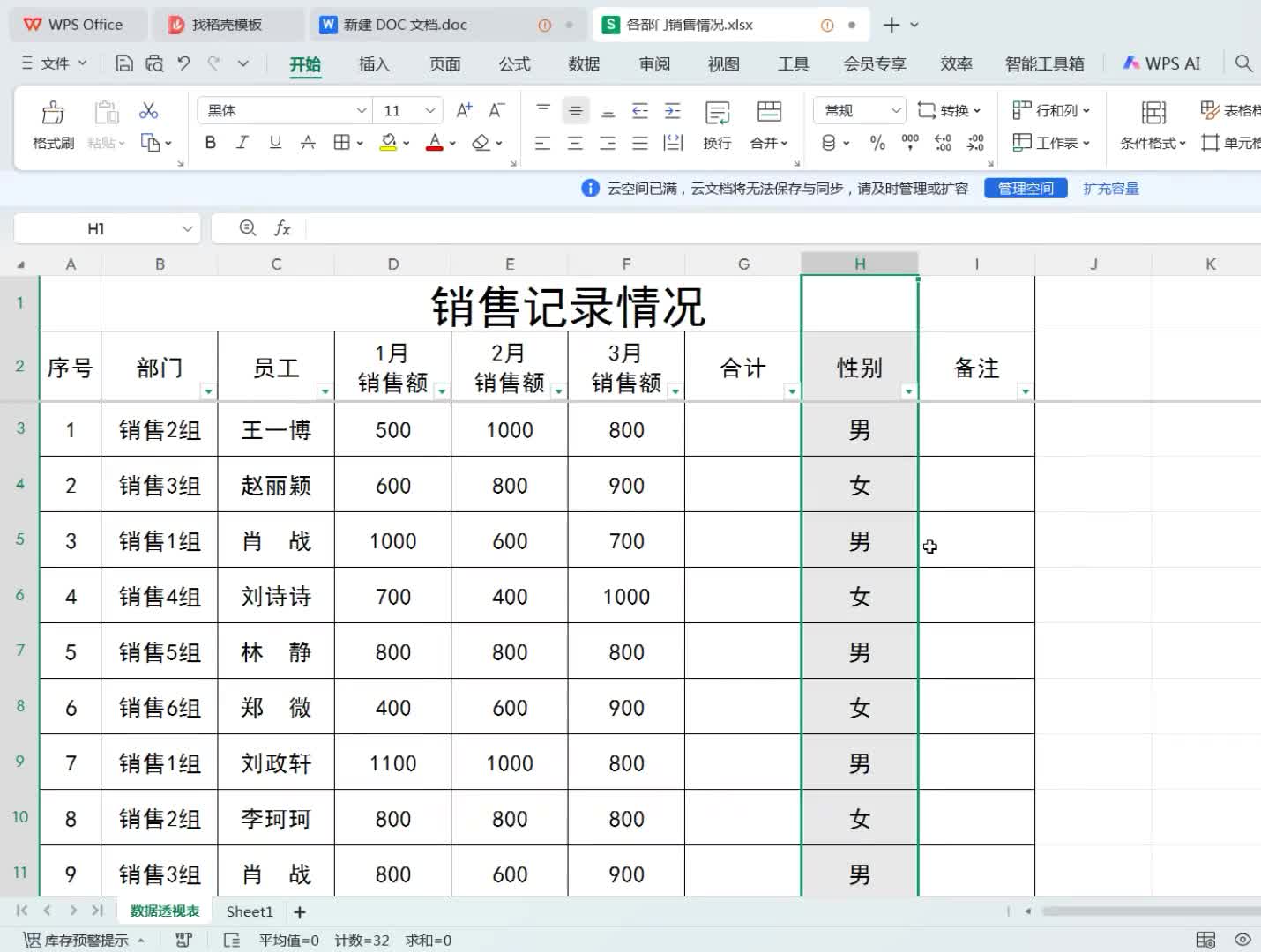Switch to the Sheet1 worksheet tab
This screenshot has width=1261, height=952.
pyautogui.click(x=250, y=911)
